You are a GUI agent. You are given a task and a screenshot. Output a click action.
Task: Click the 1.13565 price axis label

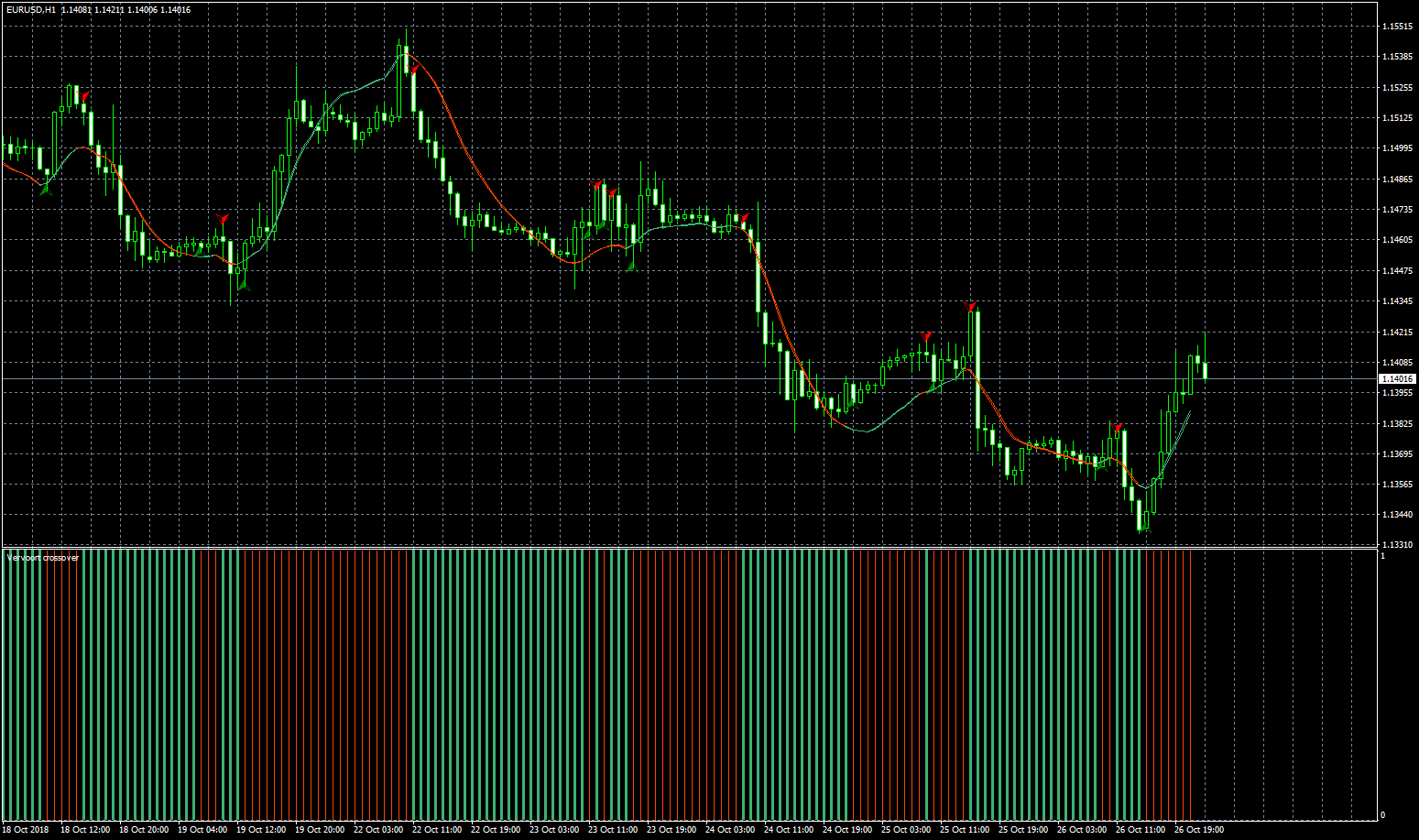tap(1397, 485)
